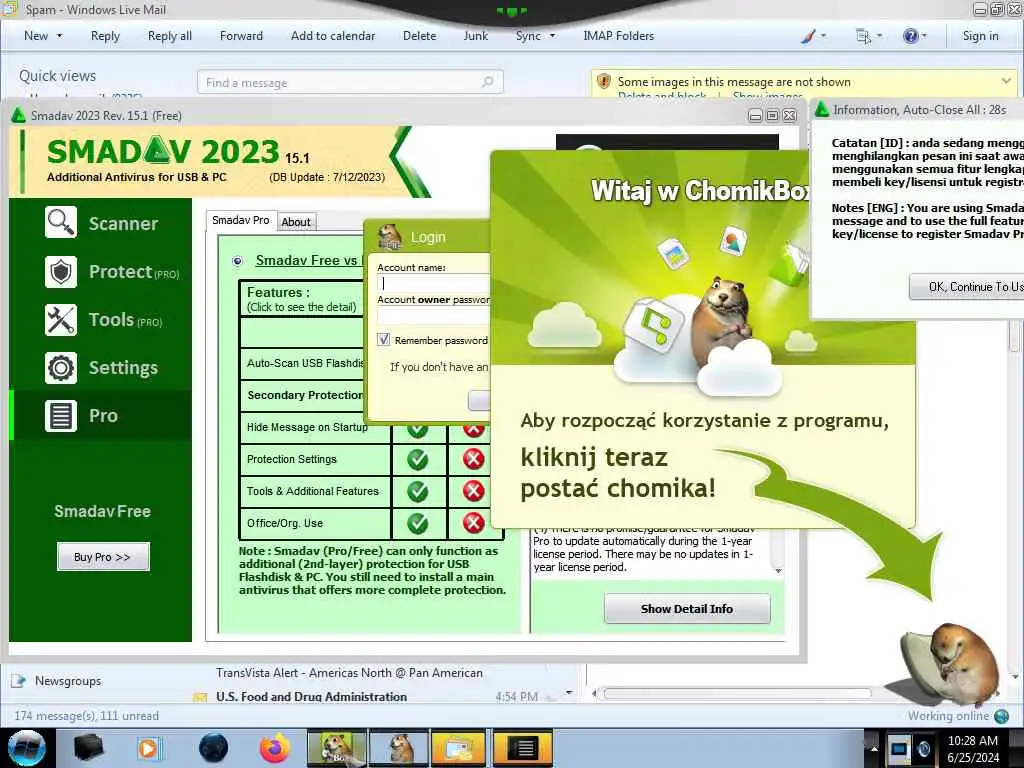Click Reply in Mail toolbar
The height and width of the screenshot is (768, 1024).
tap(105, 36)
